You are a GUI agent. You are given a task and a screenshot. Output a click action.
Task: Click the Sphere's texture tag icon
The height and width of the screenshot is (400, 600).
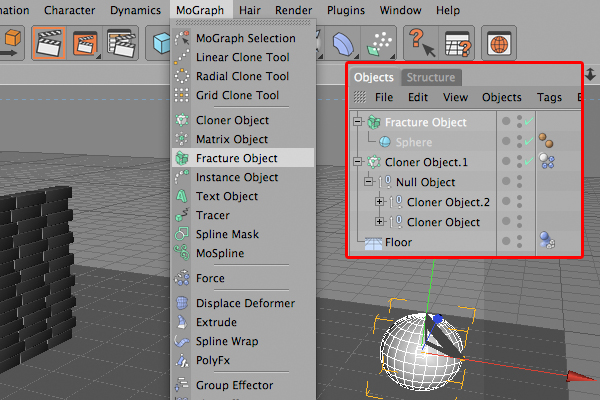pos(546,140)
